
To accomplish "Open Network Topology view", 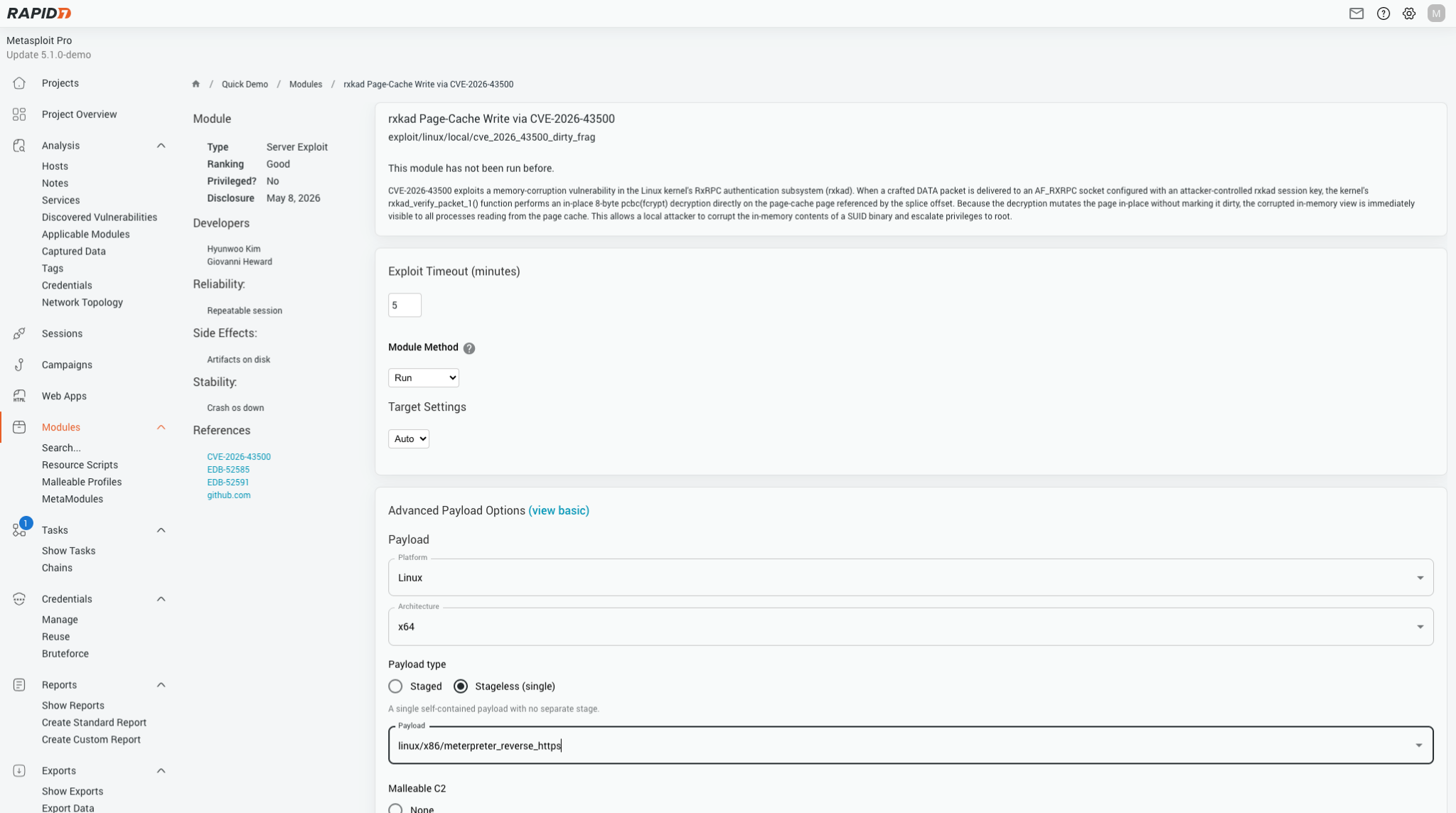I will (82, 303).
